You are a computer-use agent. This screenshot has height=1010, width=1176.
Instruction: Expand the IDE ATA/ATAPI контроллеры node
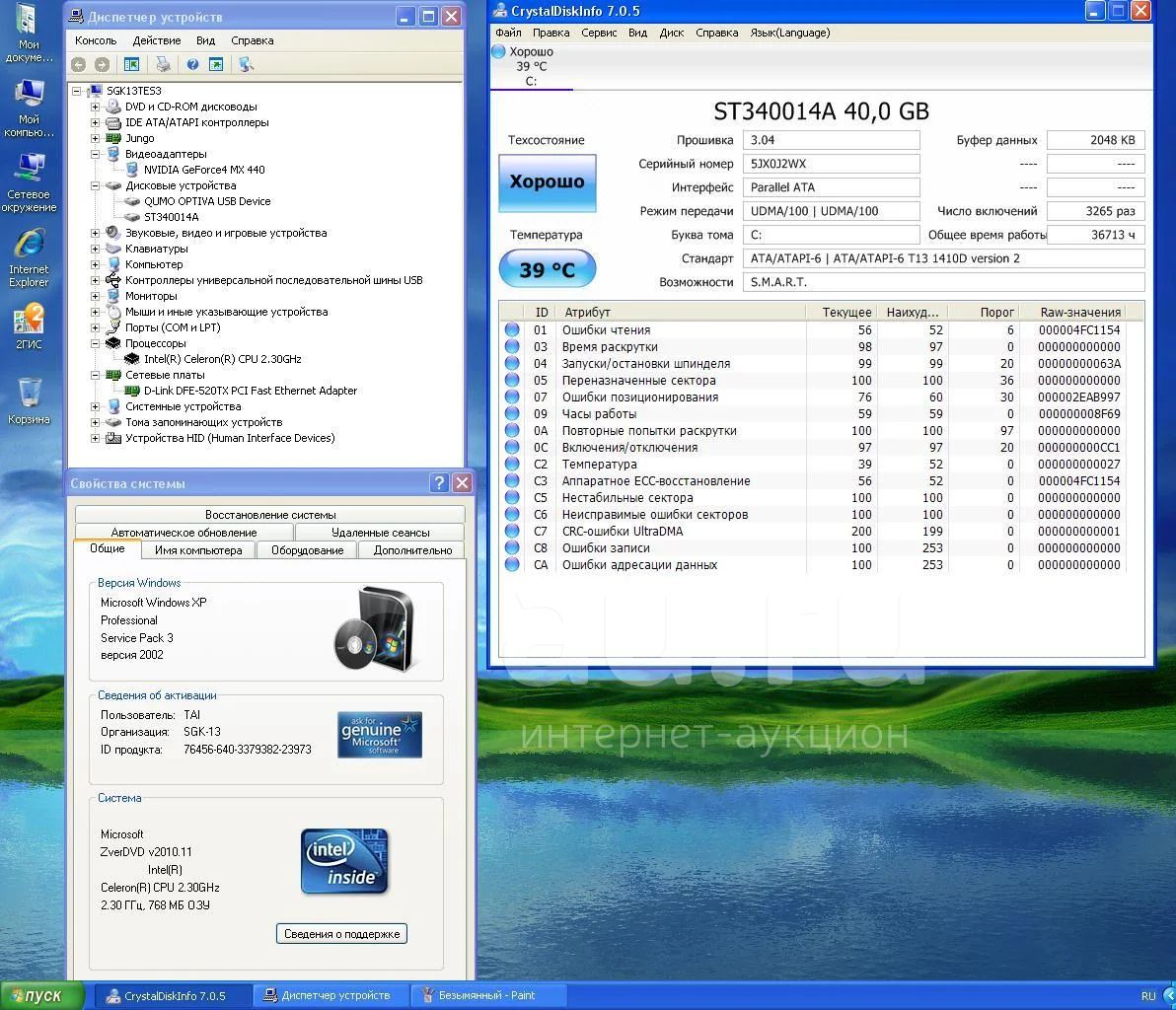96,122
